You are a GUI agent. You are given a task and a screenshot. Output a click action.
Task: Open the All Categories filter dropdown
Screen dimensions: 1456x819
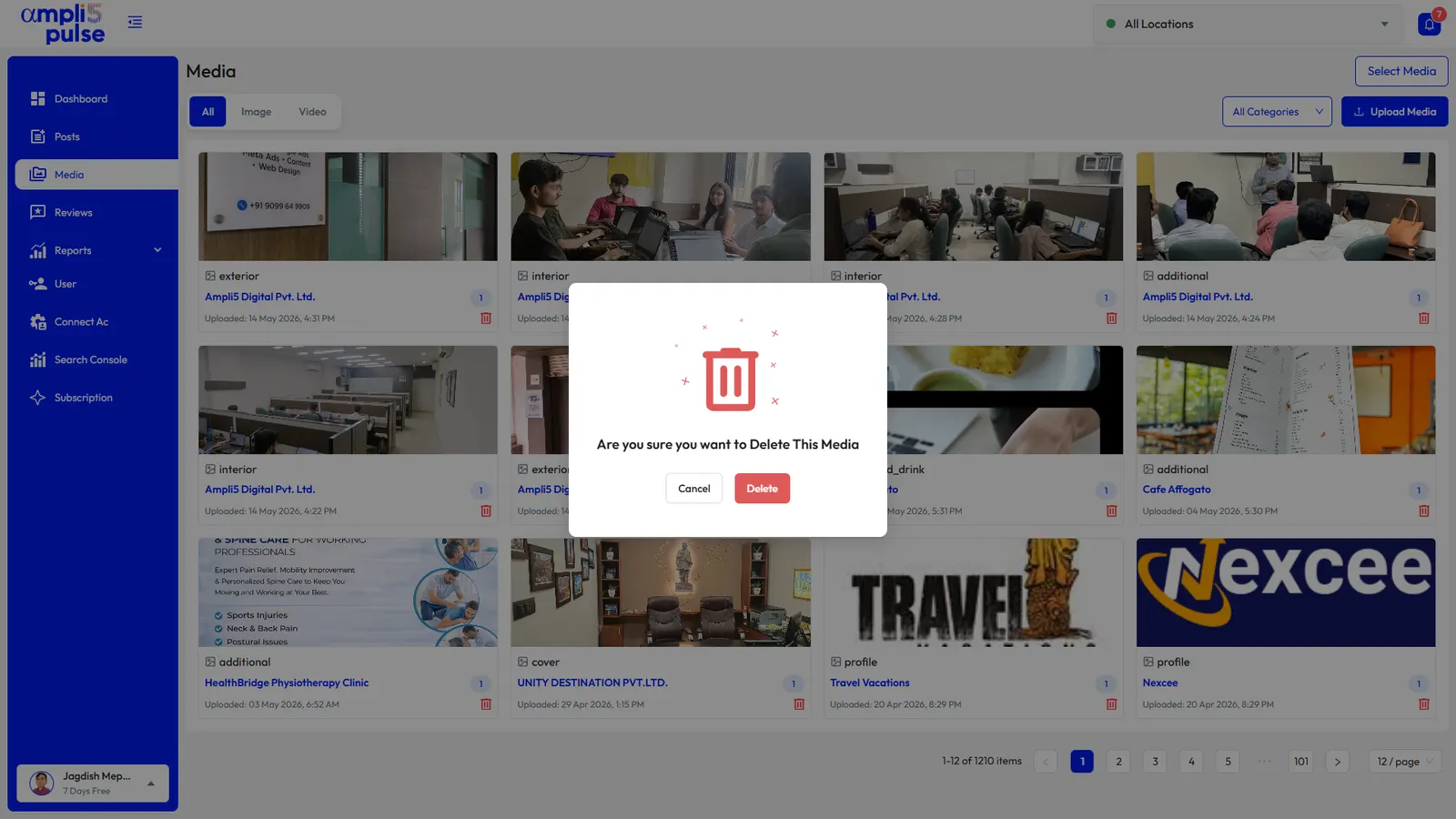1277,112
